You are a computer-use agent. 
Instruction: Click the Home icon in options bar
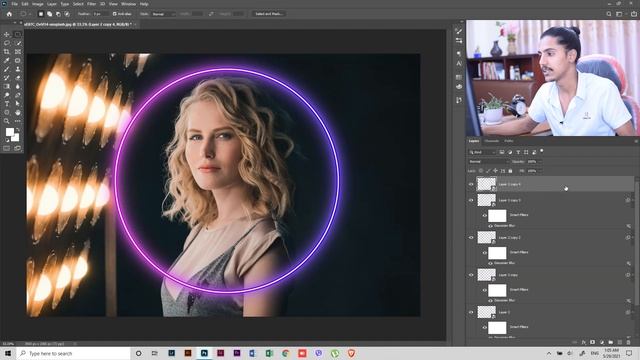[x=9, y=14]
